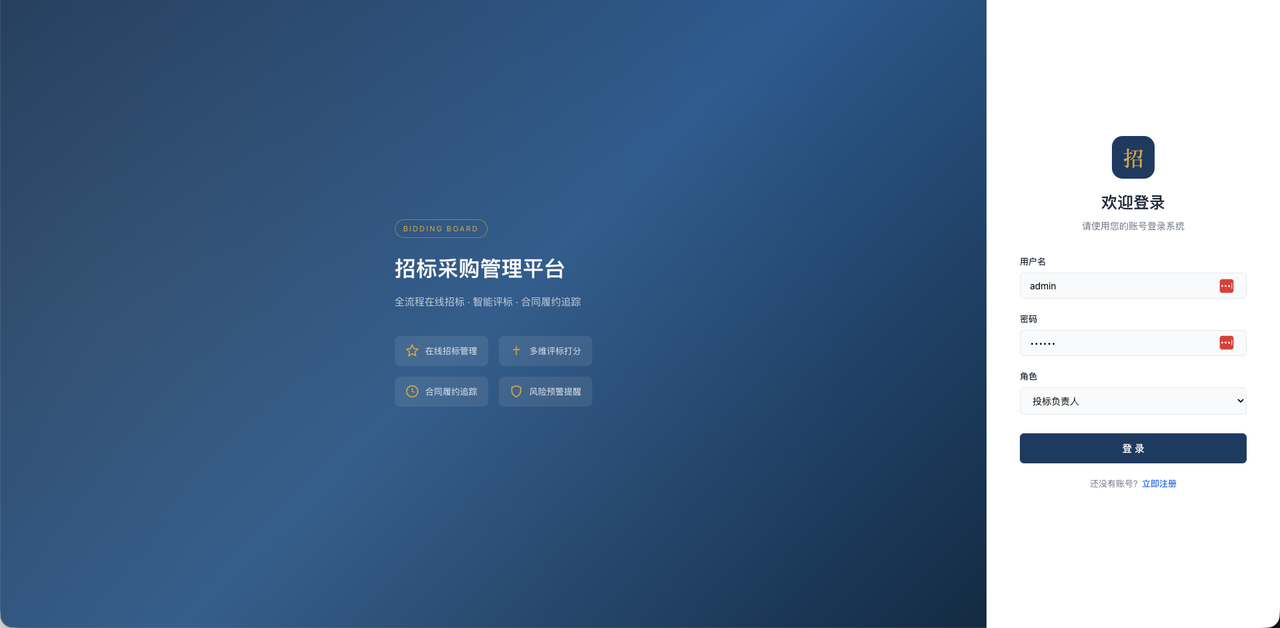1280x628 pixels.
Task: Open the 立即注册 registration link
Action: tap(1159, 484)
